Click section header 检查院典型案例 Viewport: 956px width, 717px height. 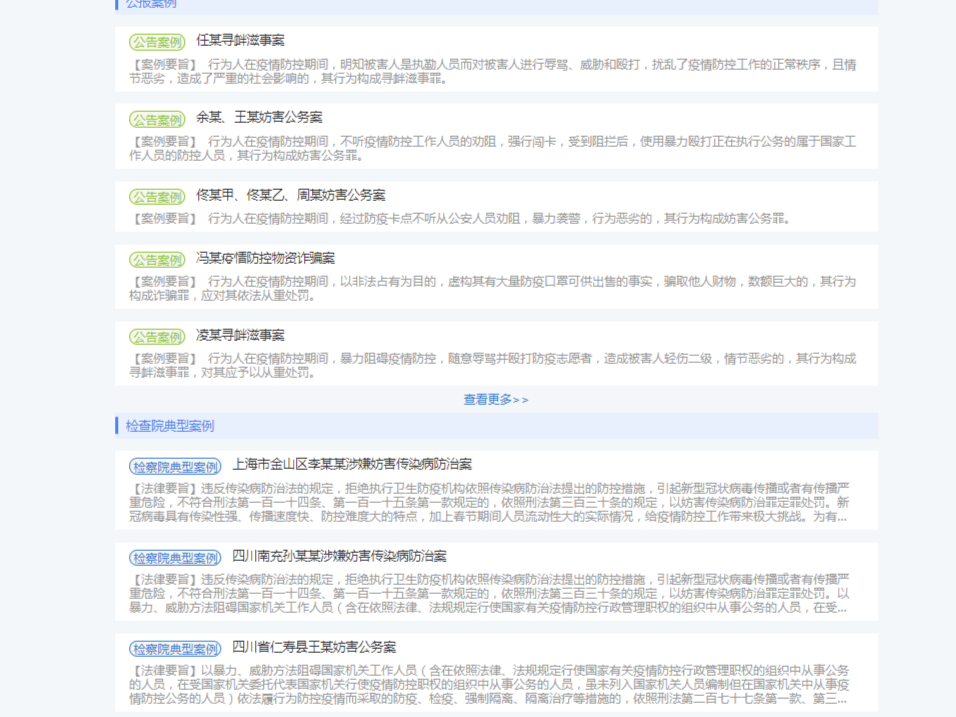[169, 426]
